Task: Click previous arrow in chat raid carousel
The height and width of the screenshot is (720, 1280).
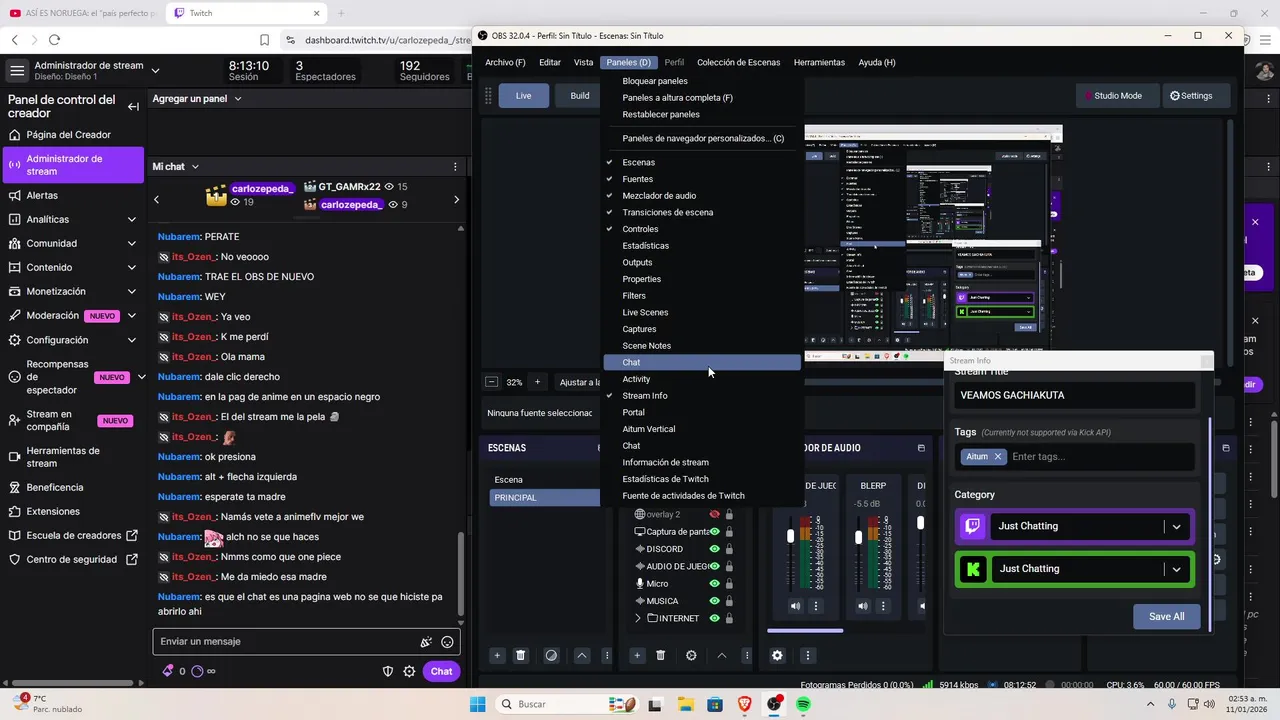Action: click(x=156, y=200)
